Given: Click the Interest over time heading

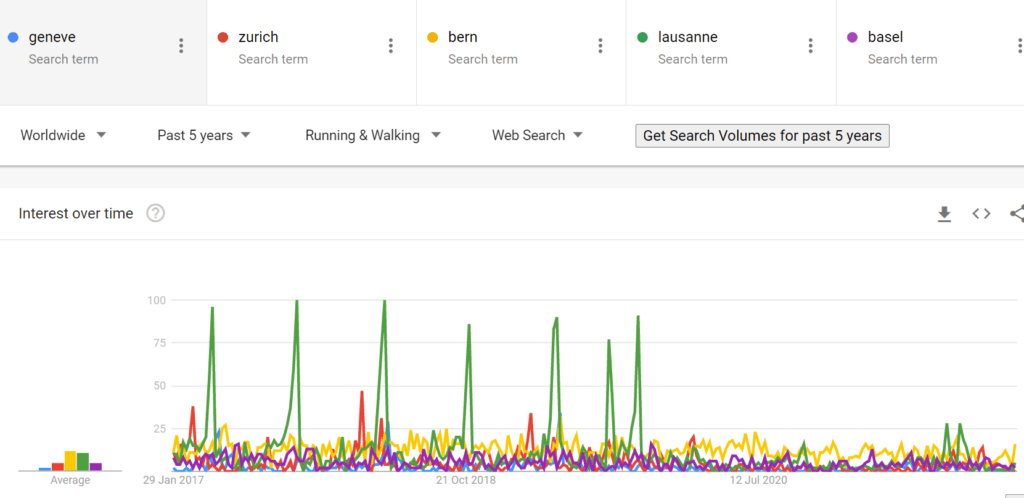Looking at the screenshot, I should 76,213.
